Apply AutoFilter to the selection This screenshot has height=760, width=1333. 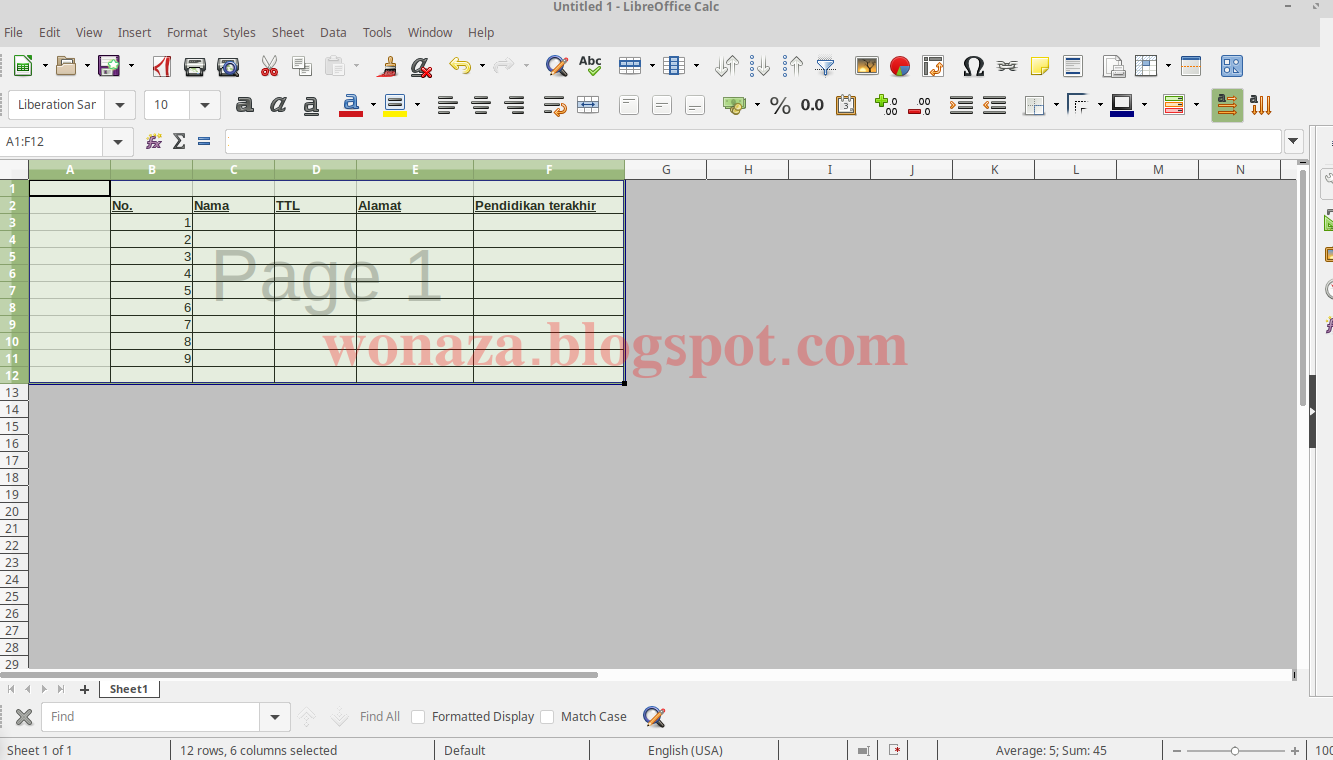coord(825,66)
